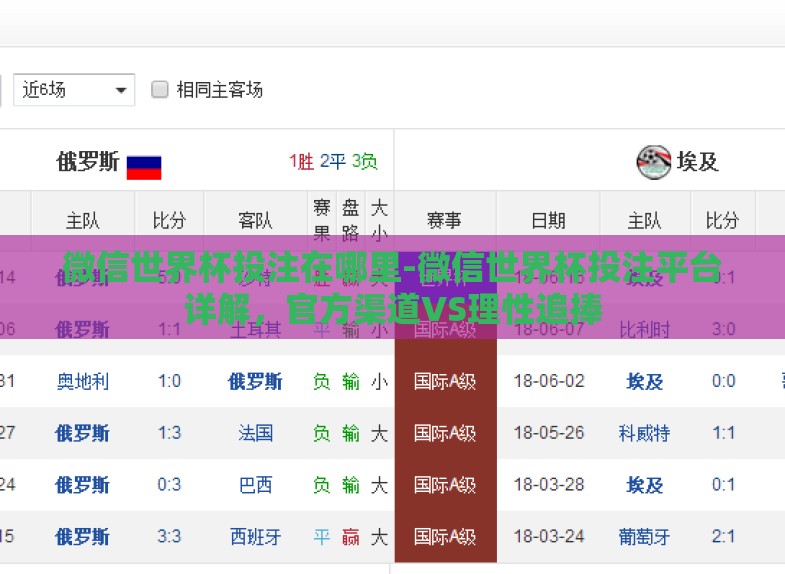Screen dimensions: 785x574
Task: Click the 0:0 score dated 18-06-02
Action: tap(723, 381)
